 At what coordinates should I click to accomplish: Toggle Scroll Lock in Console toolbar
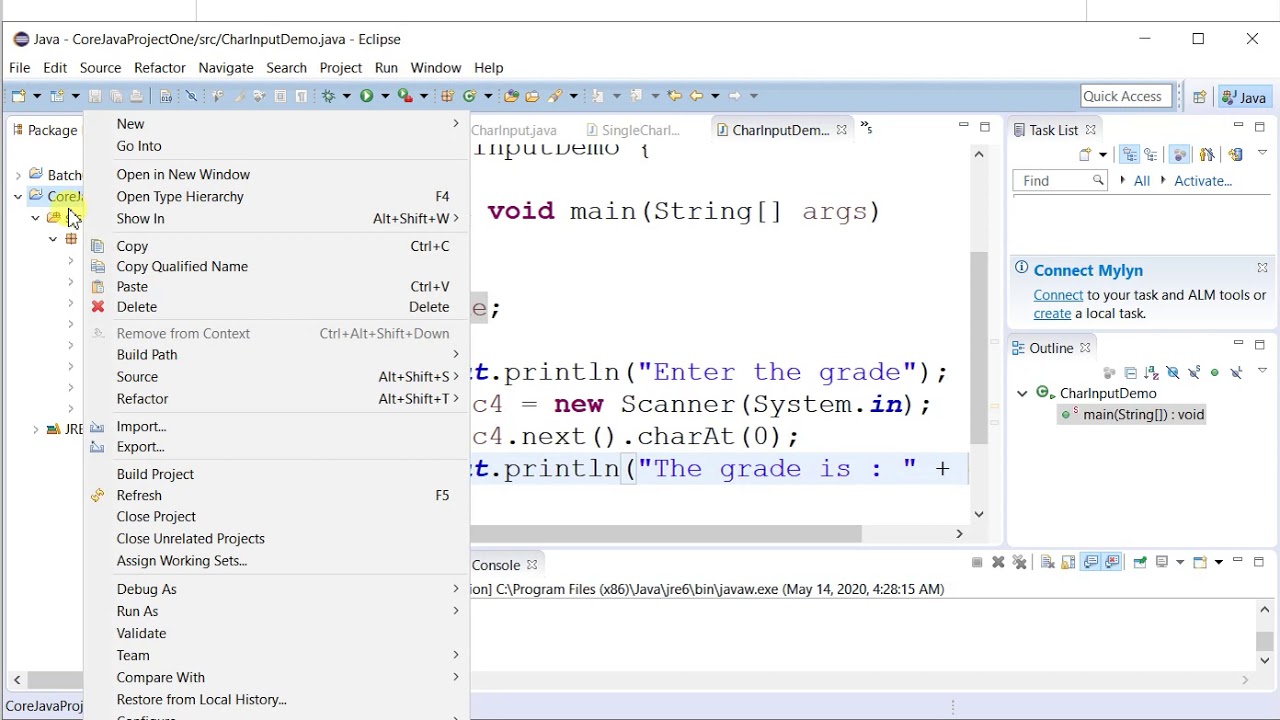pyautogui.click(x=1068, y=562)
